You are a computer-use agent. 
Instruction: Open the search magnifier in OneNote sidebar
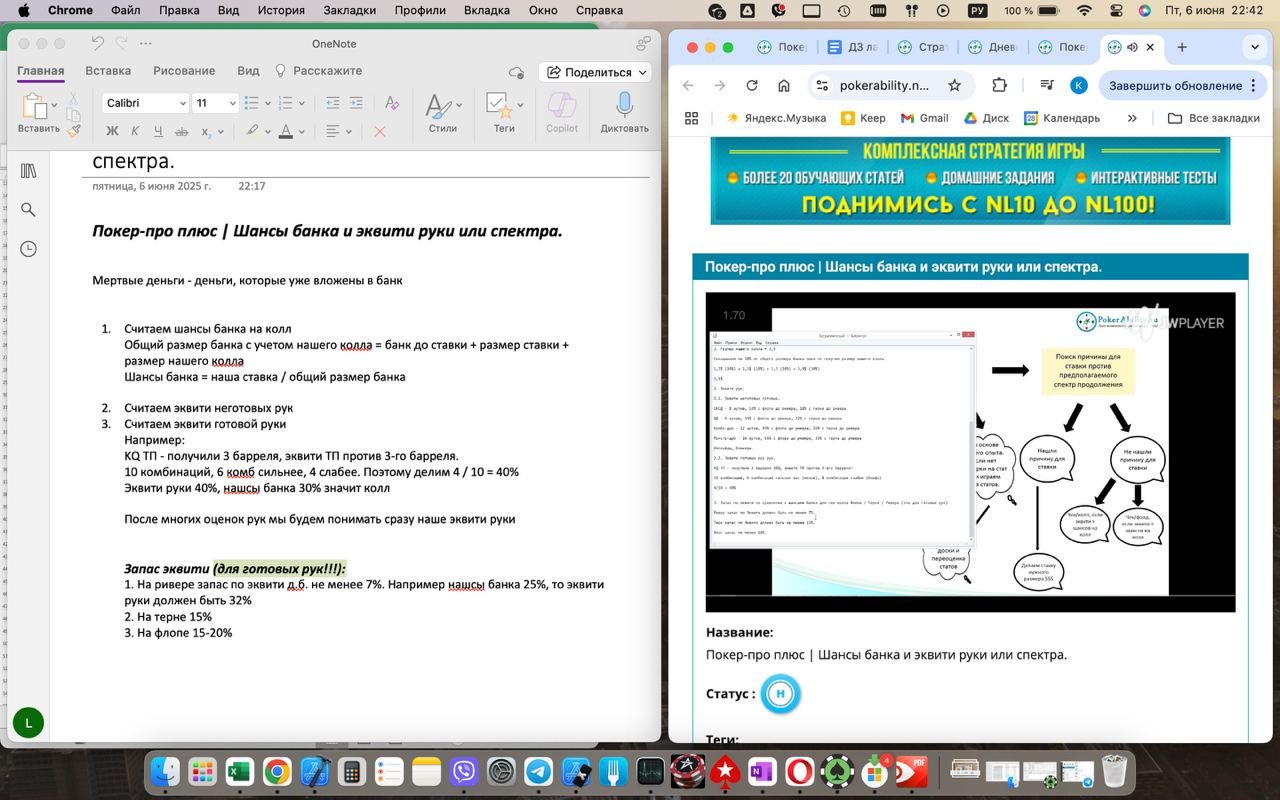click(x=28, y=210)
